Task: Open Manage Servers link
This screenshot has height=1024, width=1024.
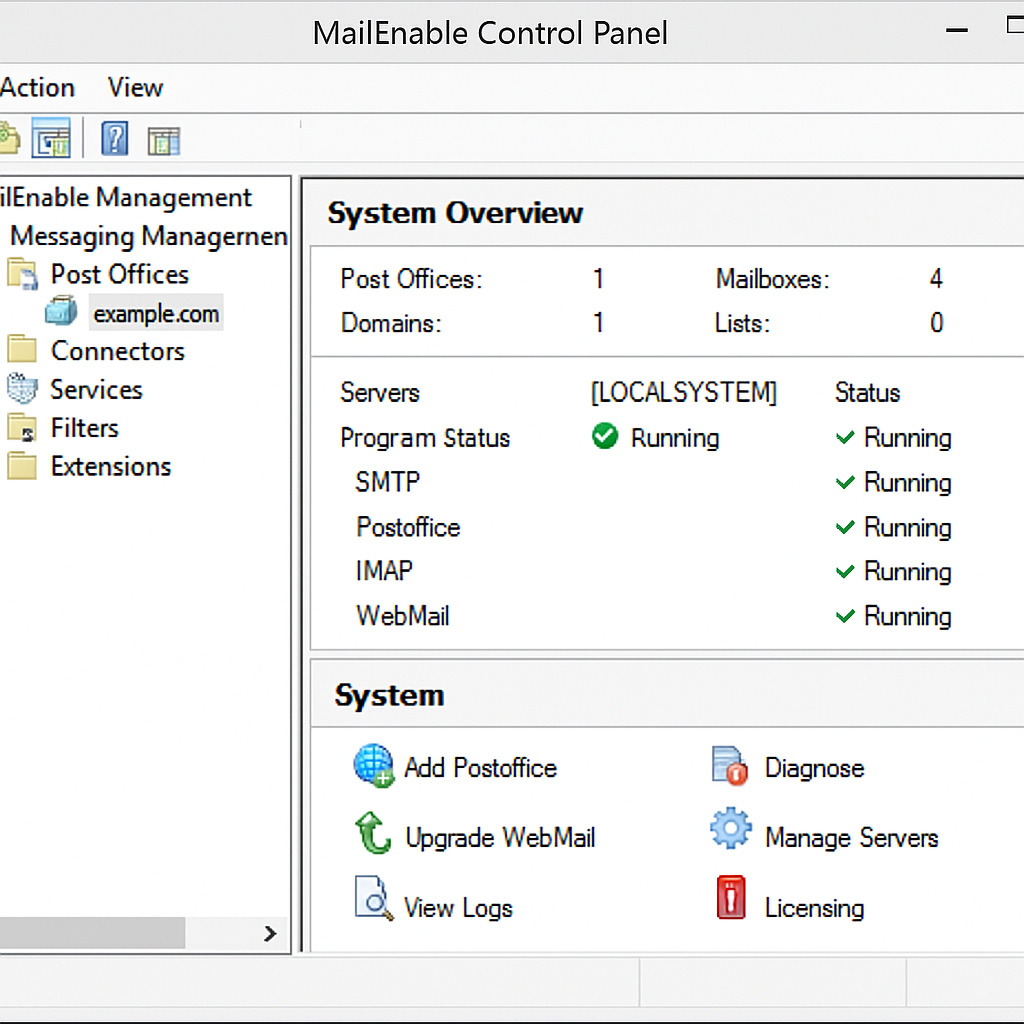Action: 852,838
